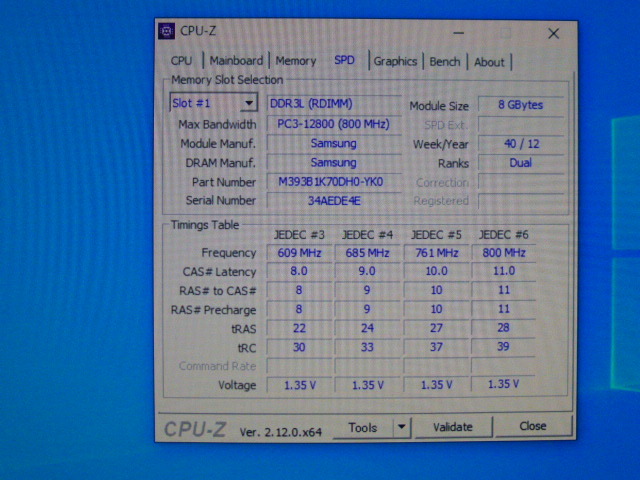The image size is (640, 480).
Task: Open the Memory tab
Action: (x=296, y=61)
